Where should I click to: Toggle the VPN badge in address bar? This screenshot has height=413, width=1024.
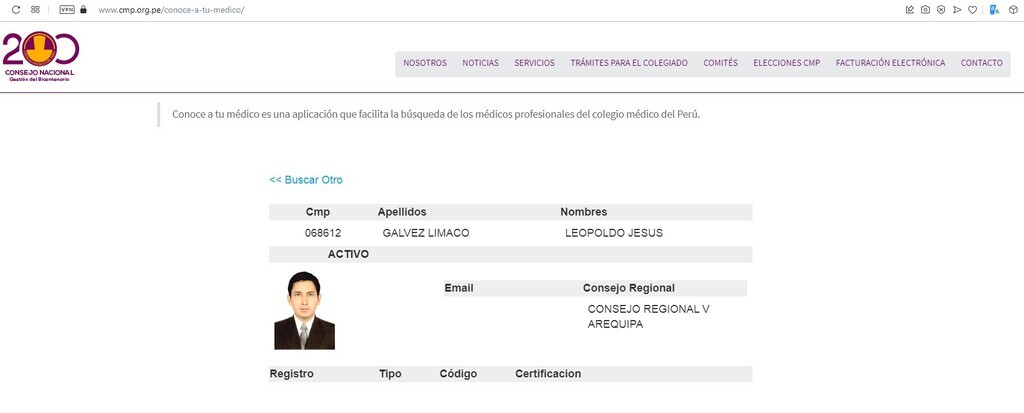tap(67, 9)
